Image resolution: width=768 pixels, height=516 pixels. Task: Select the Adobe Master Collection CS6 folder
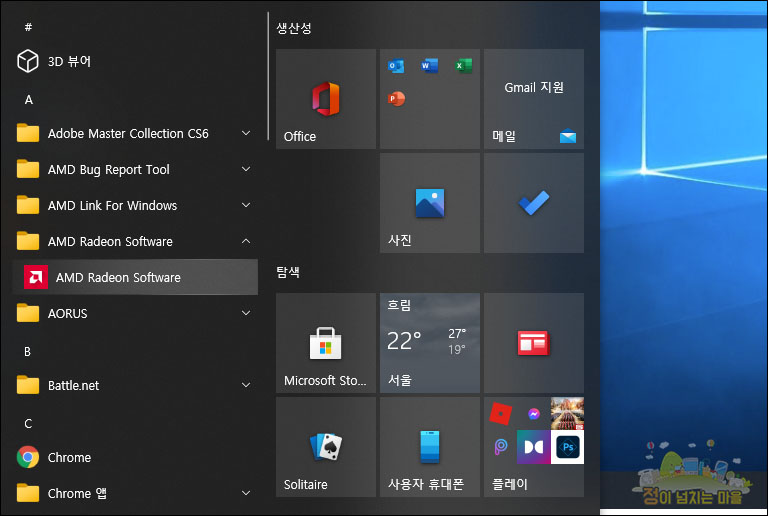(135, 133)
